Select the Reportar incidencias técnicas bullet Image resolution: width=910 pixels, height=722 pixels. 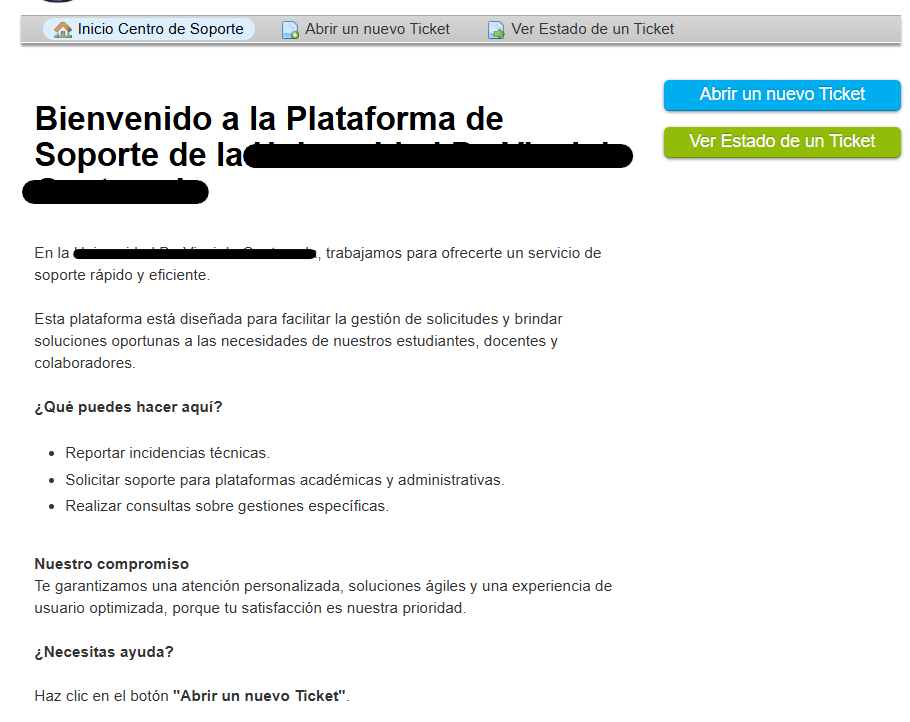(167, 453)
